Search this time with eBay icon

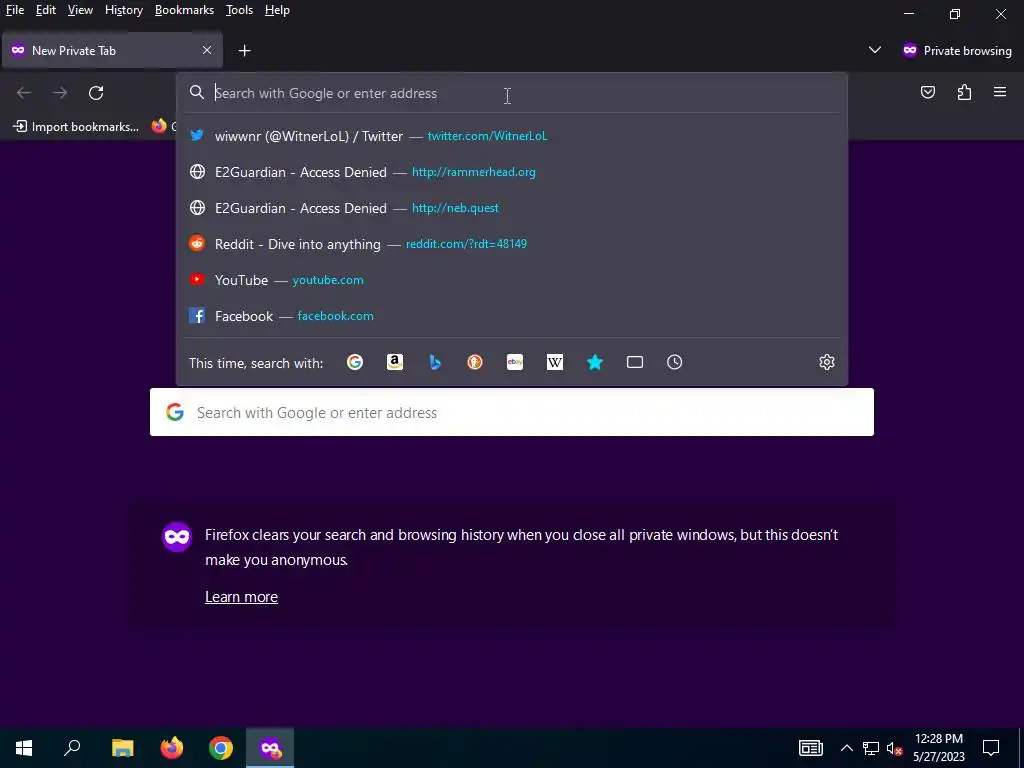(515, 362)
